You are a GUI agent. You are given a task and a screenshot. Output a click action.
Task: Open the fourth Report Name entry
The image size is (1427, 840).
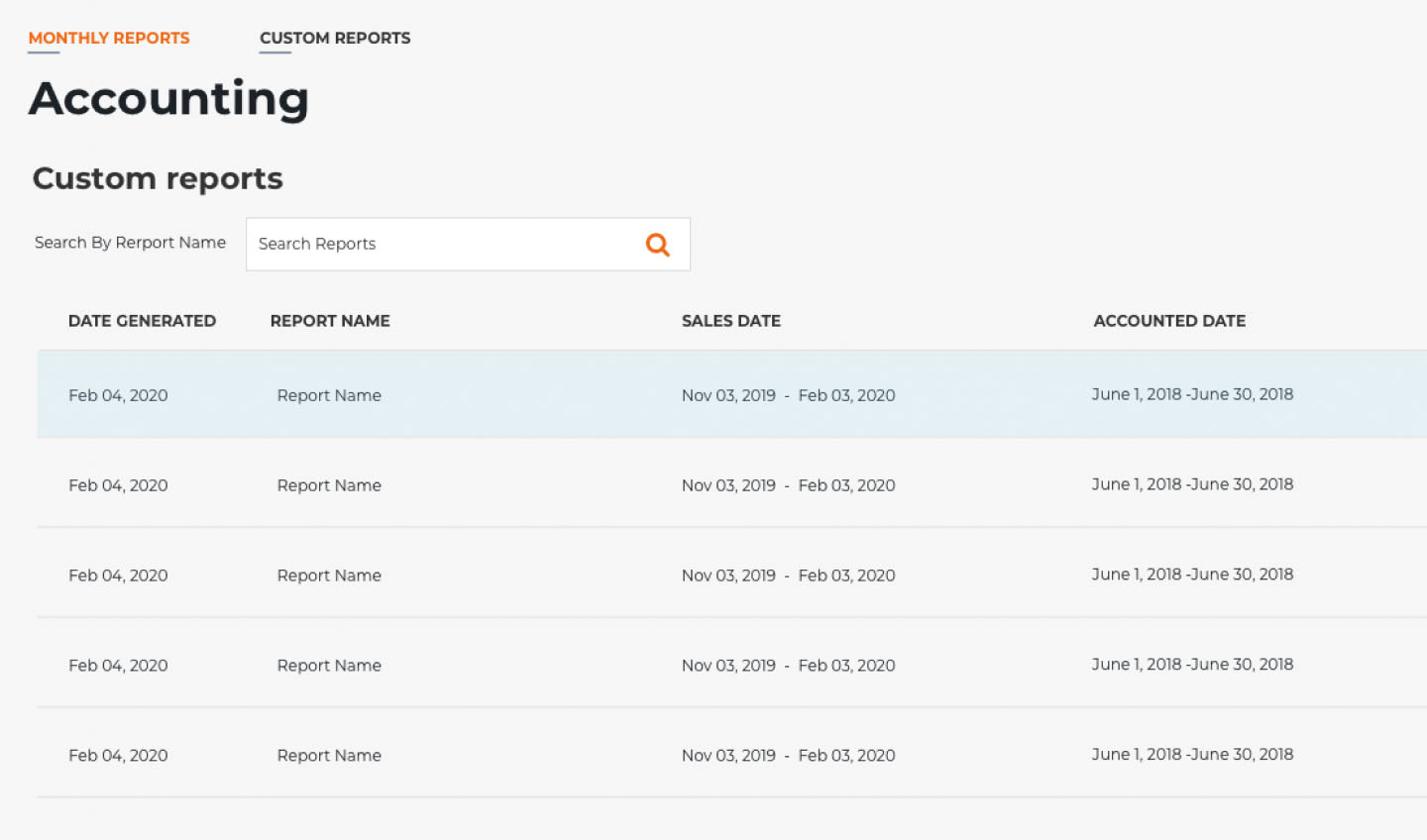tap(329, 665)
